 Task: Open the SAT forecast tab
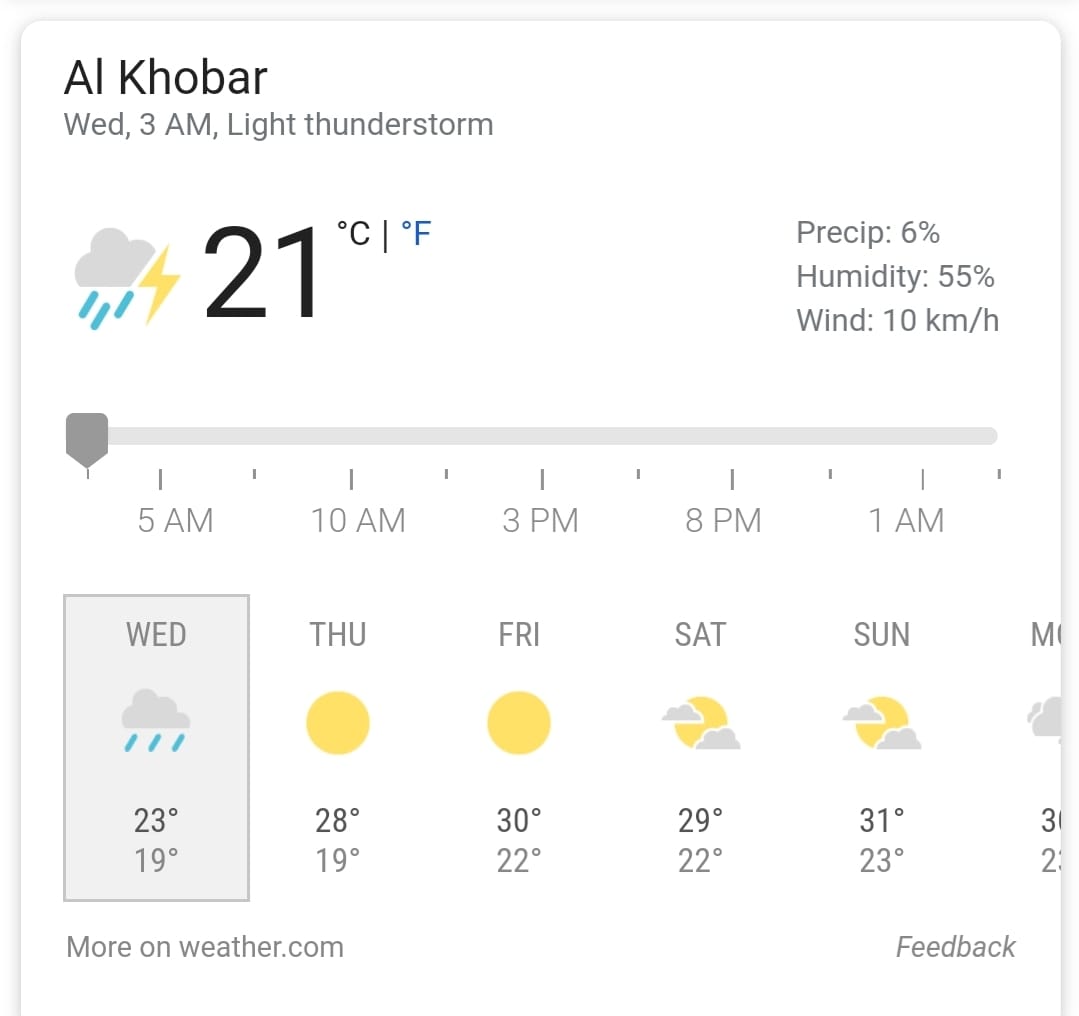pos(701,748)
